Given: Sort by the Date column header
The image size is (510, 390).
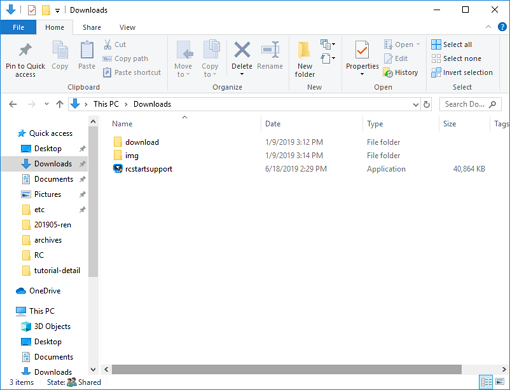Looking at the screenshot, I should pos(273,124).
